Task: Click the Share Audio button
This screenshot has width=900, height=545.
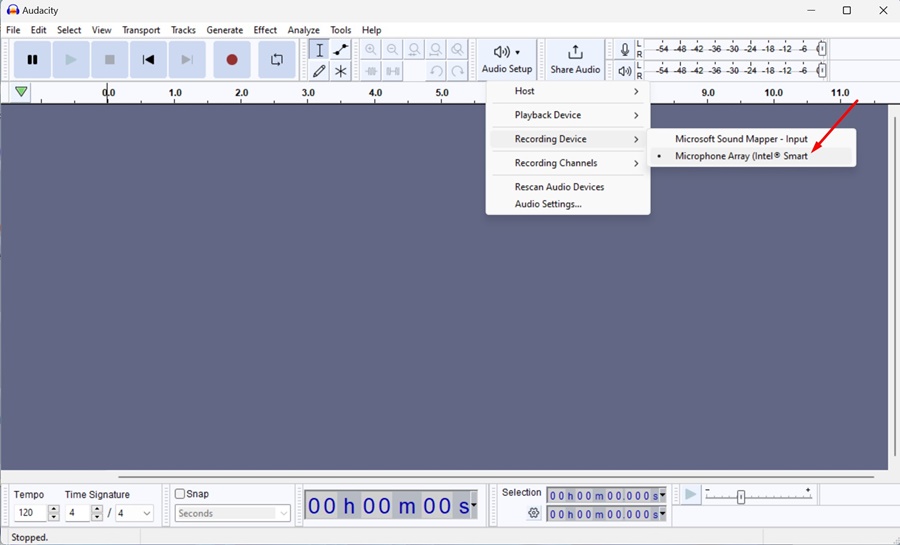Action: click(575, 60)
